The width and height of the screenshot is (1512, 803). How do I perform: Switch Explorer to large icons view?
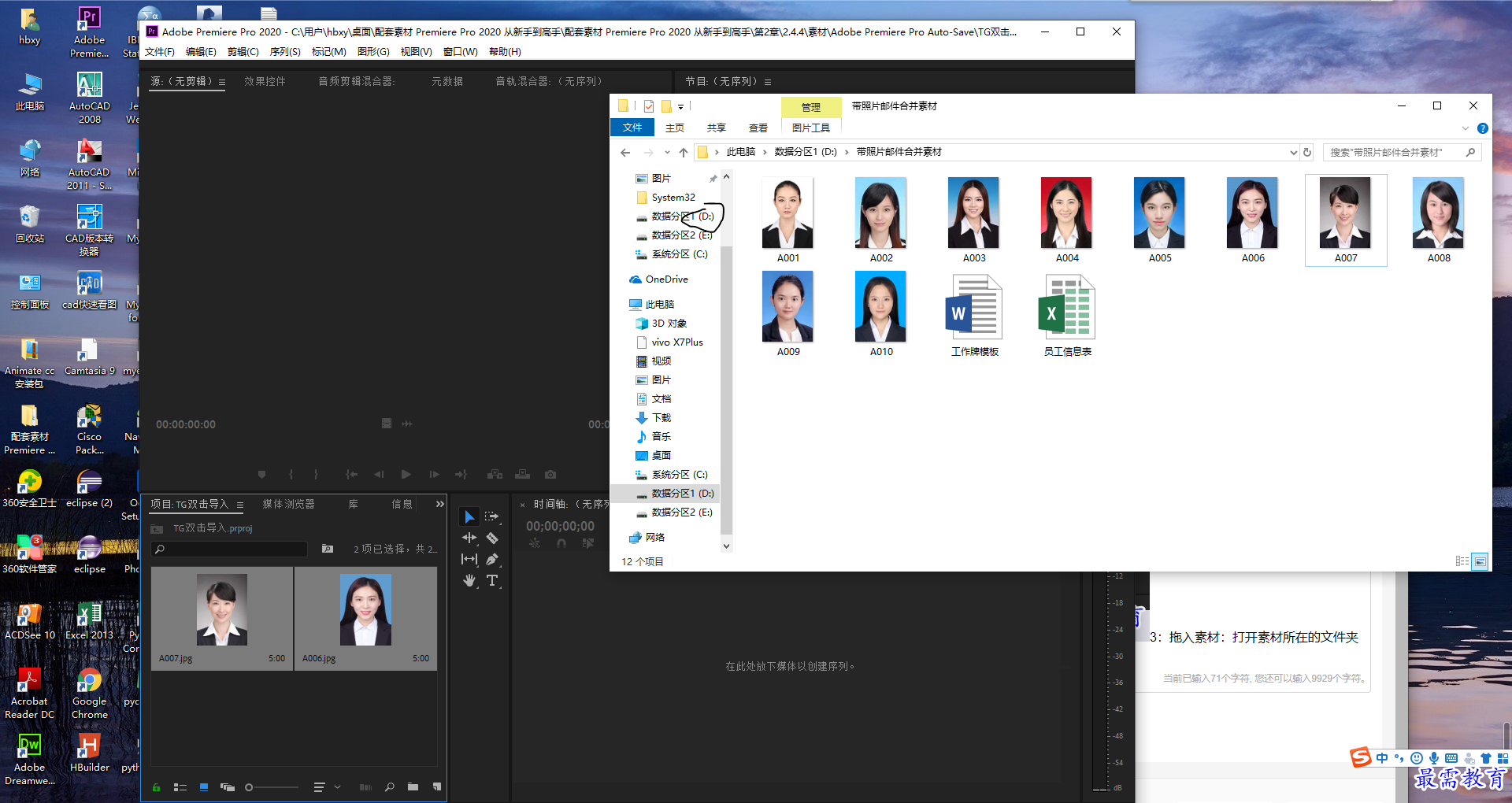click(1480, 561)
